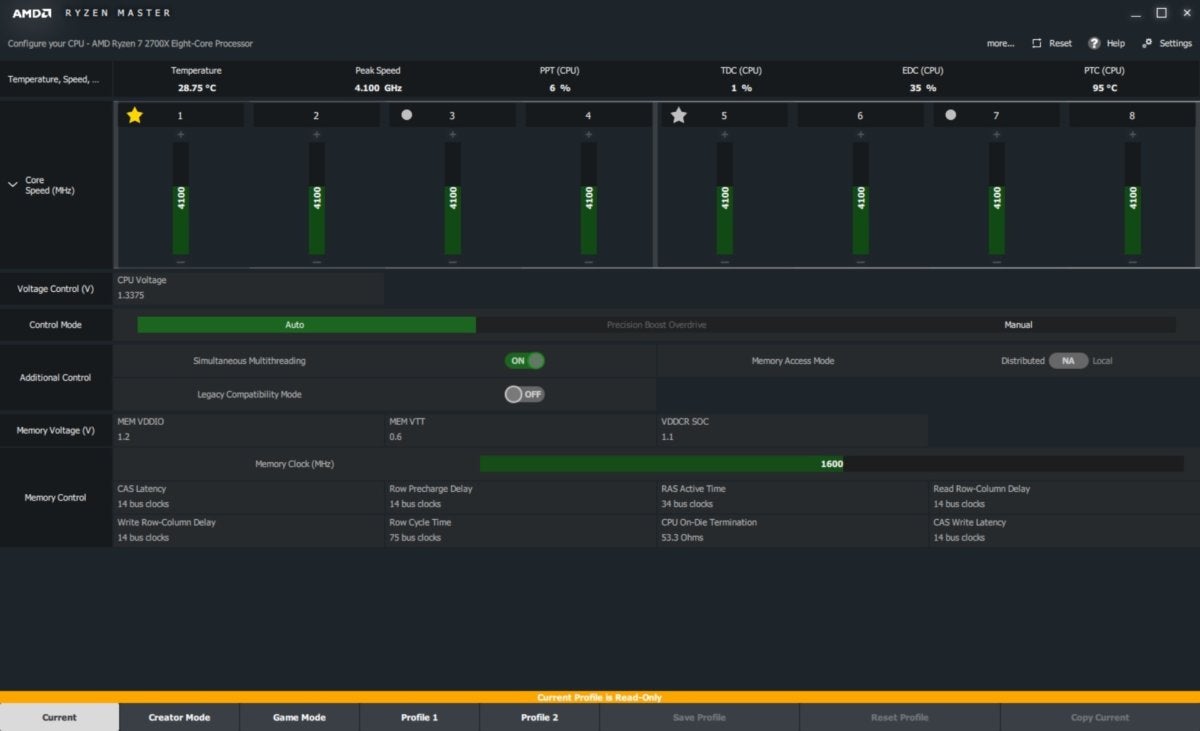Click Reset Profile button
The width and height of the screenshot is (1200, 731).
(900, 717)
